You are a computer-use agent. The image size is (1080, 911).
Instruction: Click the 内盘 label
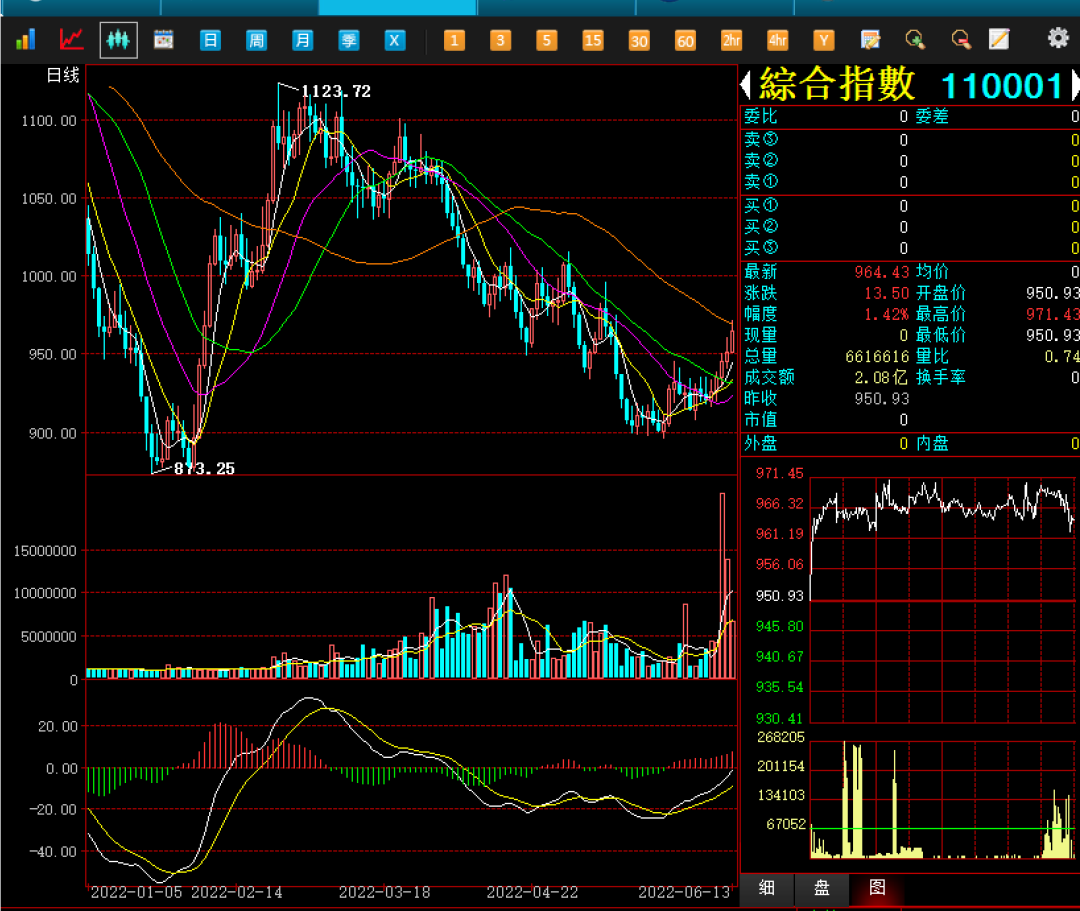point(932,443)
